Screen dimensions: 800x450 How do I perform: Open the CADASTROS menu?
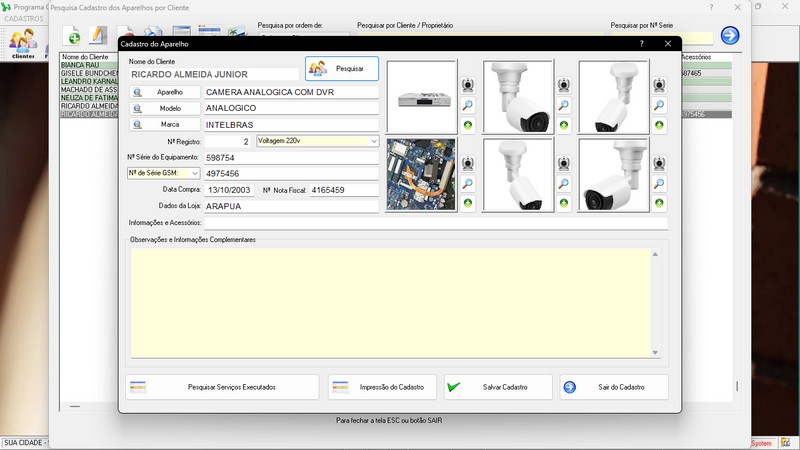point(22,19)
